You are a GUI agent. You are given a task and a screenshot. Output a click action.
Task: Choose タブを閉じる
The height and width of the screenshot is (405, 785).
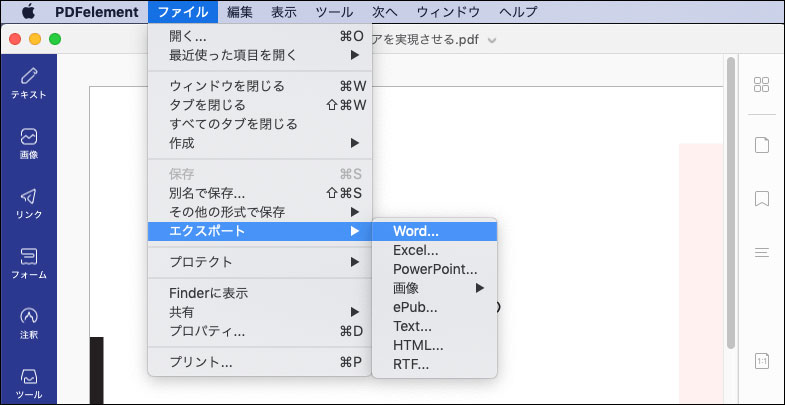tap(260, 105)
